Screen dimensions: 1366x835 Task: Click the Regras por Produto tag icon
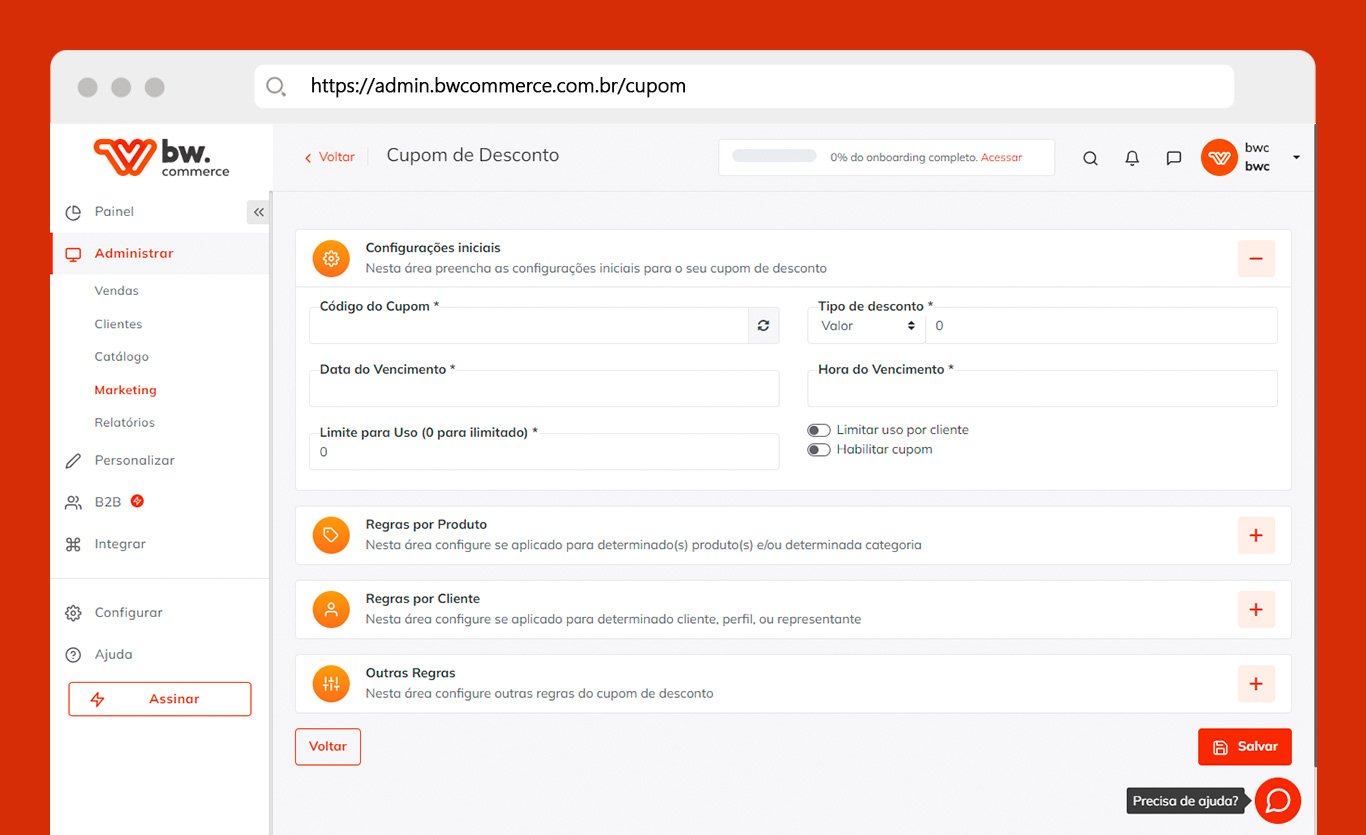click(x=331, y=535)
